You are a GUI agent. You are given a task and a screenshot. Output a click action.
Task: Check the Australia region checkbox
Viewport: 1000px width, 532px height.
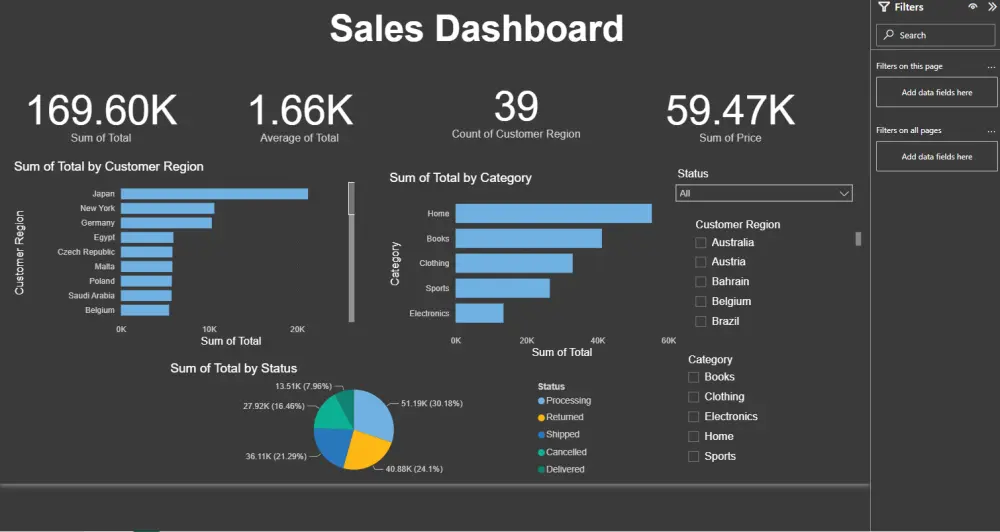click(x=701, y=243)
